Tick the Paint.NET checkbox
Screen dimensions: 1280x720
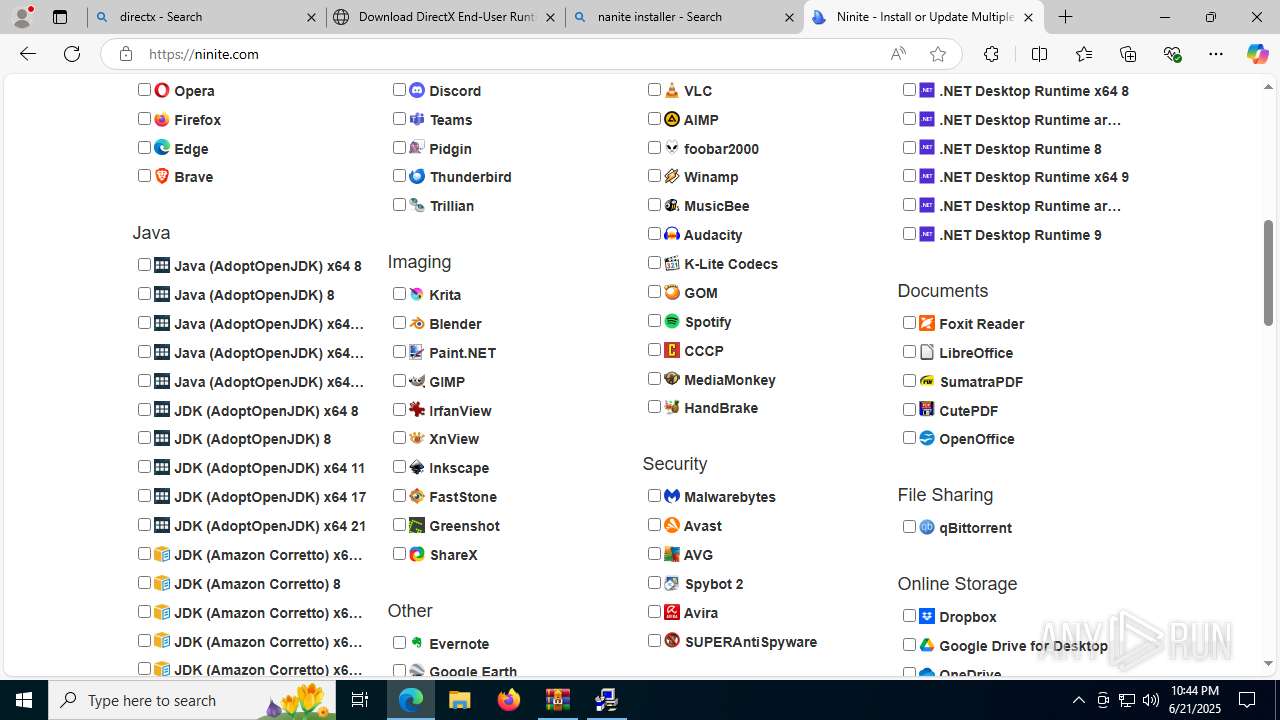tap(399, 351)
